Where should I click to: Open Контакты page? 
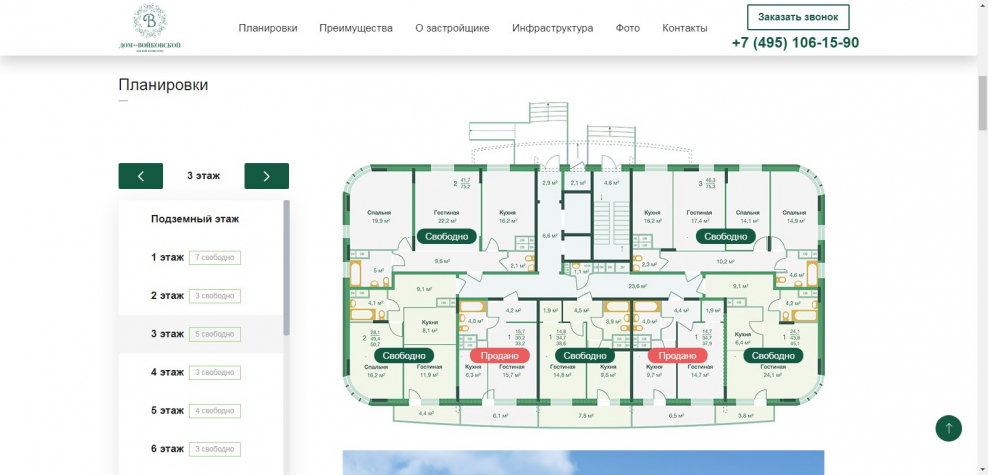click(684, 28)
